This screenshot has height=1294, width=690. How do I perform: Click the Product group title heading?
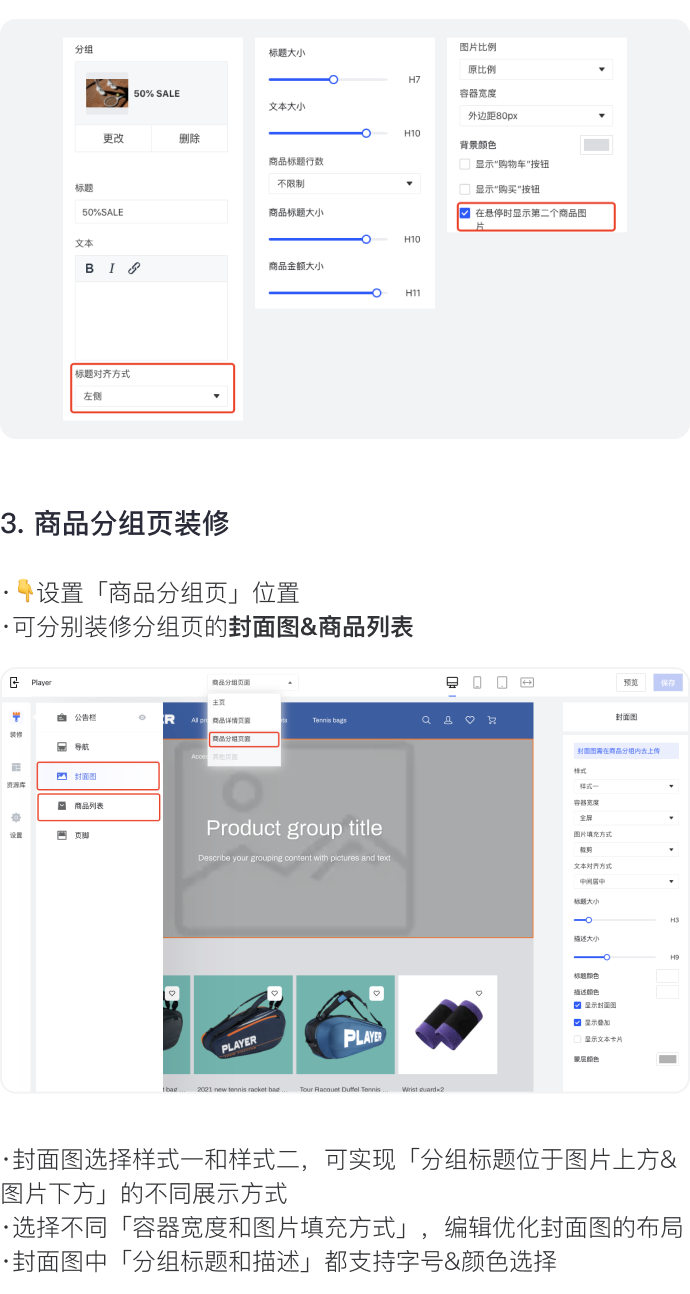coord(294,828)
